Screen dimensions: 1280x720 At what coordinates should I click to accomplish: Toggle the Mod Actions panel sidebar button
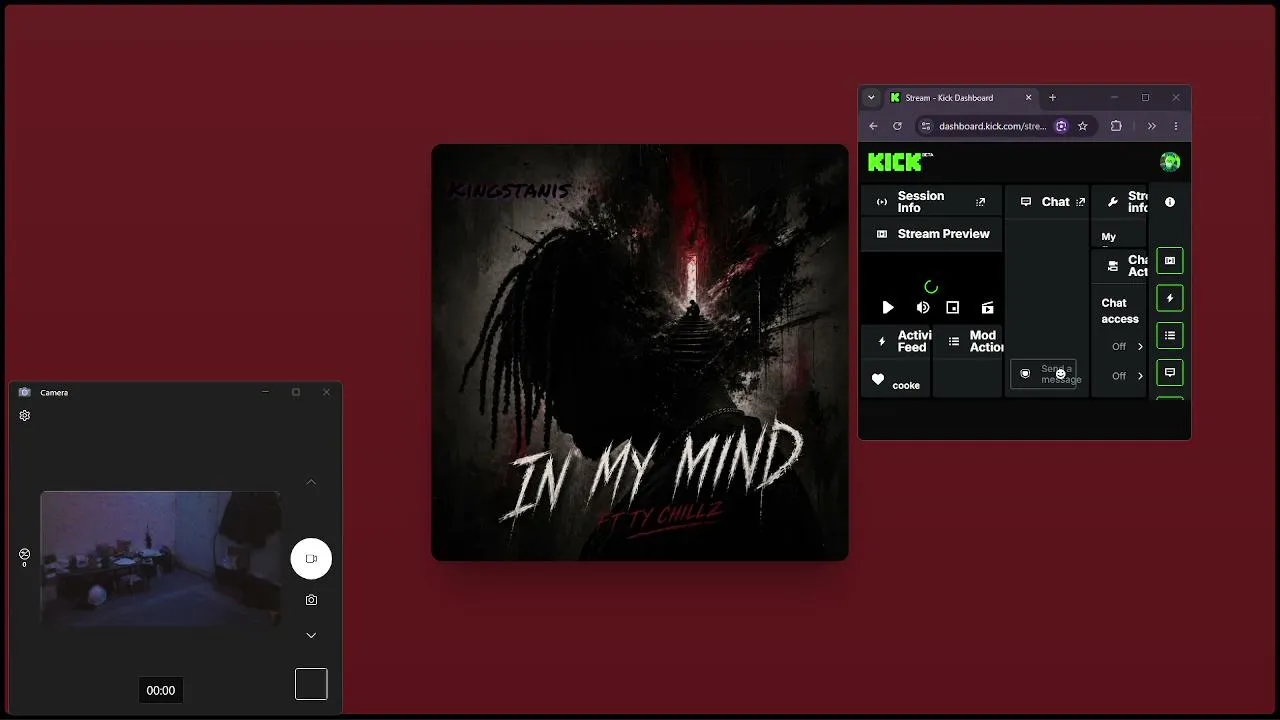pos(1170,335)
